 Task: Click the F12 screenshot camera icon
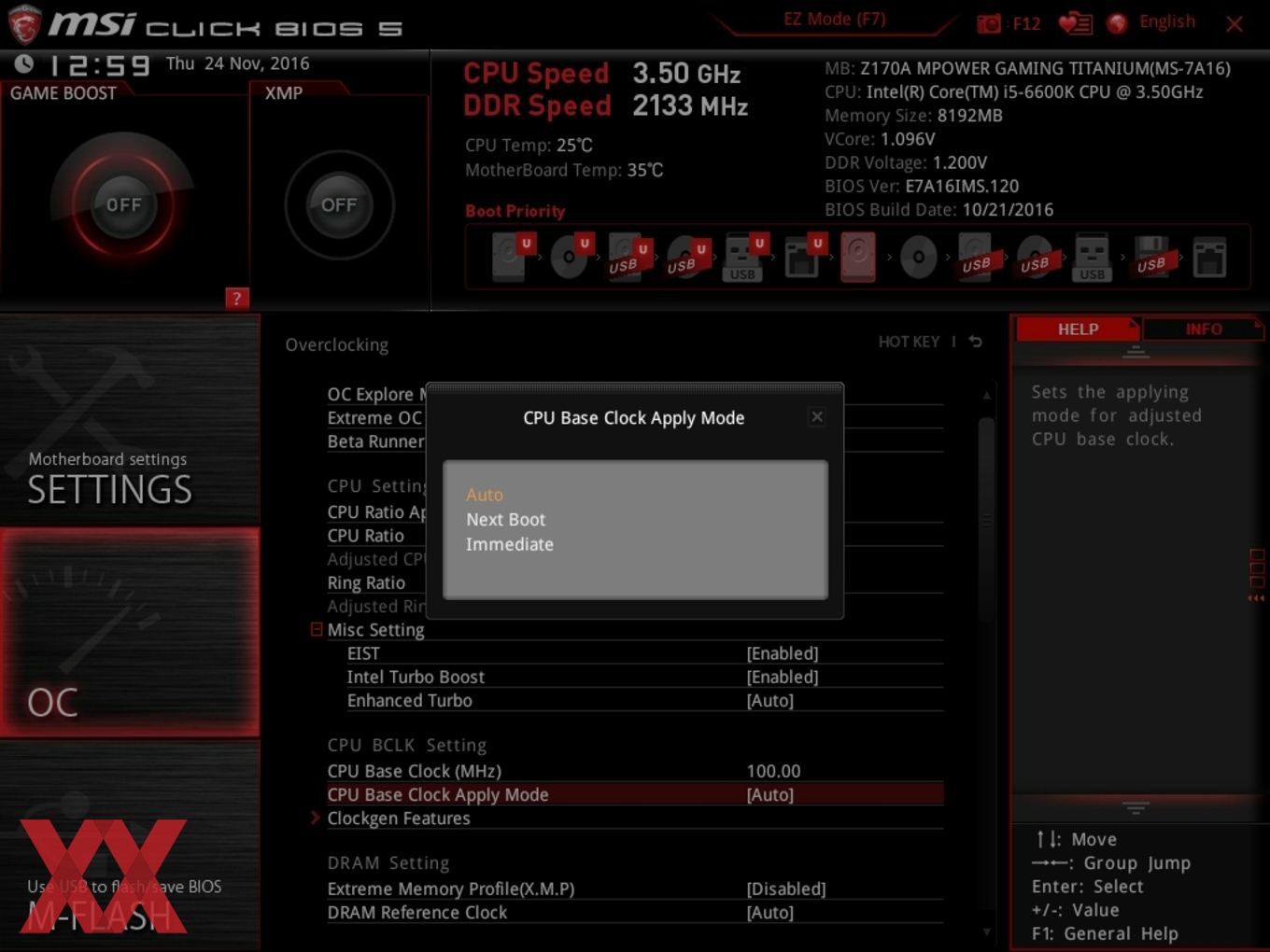pyautogui.click(x=989, y=23)
